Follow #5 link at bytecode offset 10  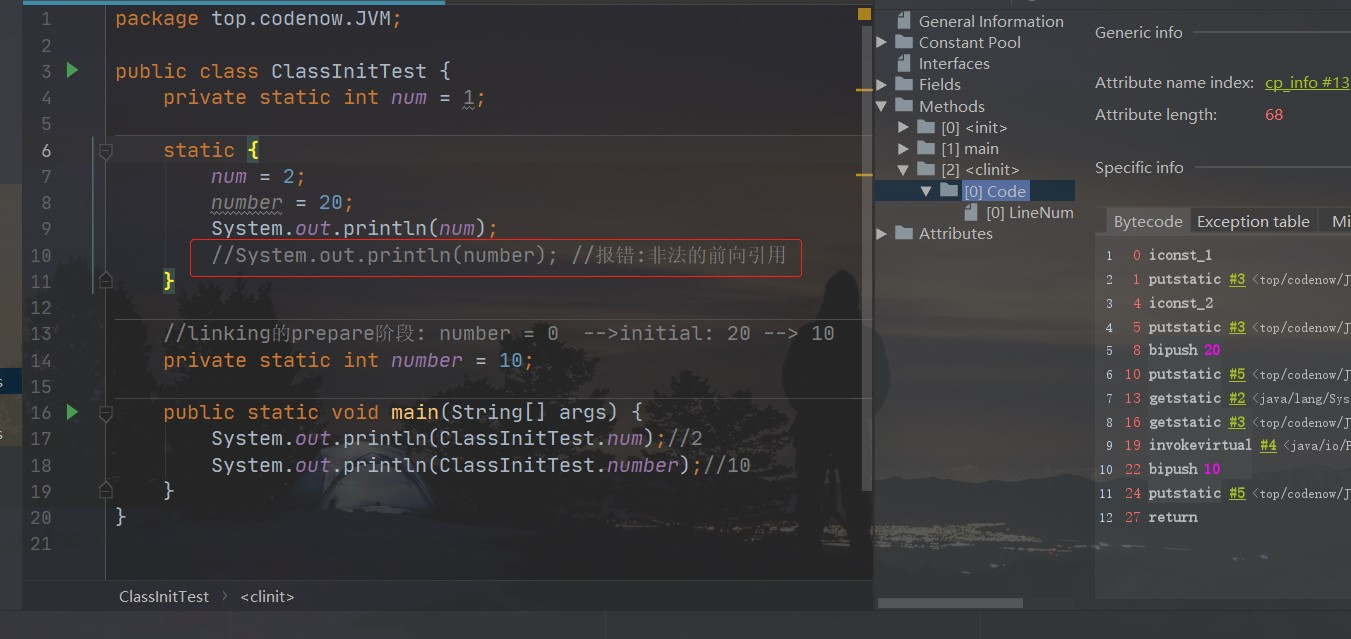click(1238, 374)
